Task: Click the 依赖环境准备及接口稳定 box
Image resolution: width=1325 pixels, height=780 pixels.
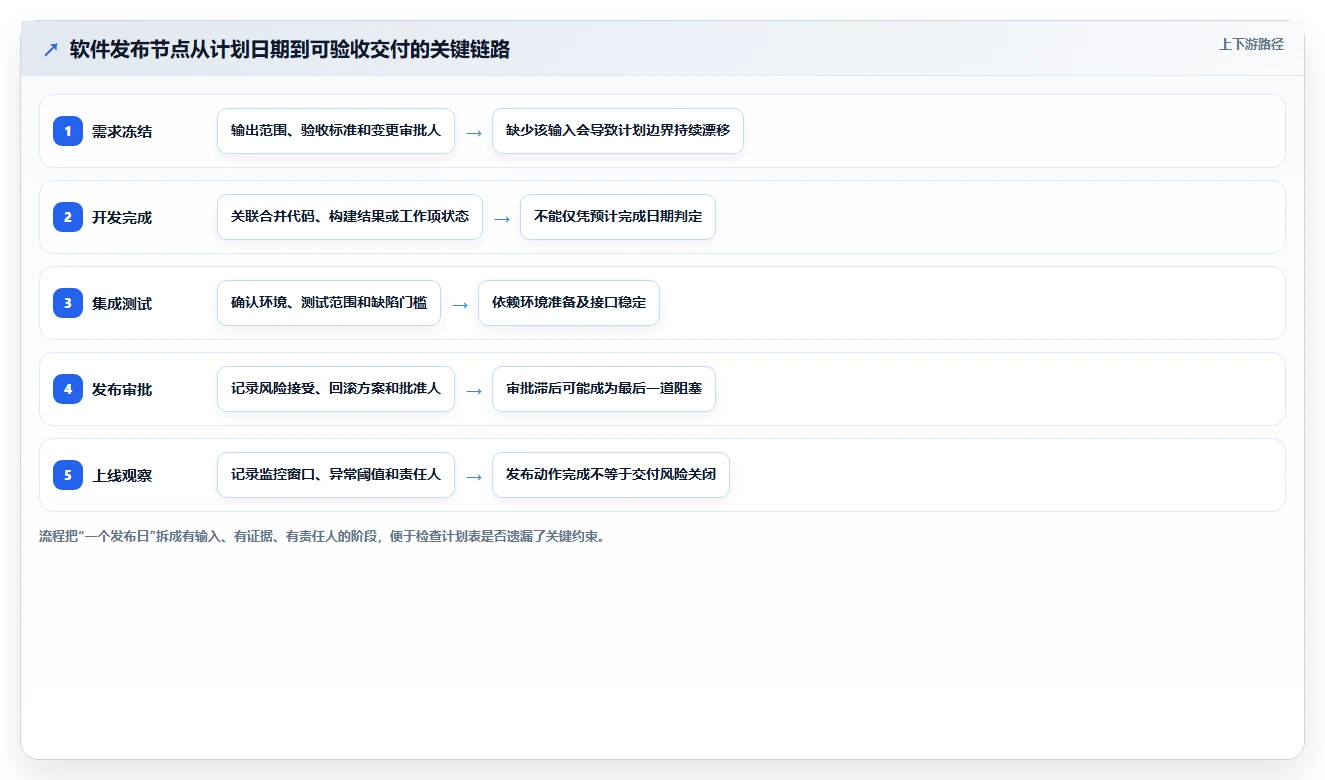Action: click(x=569, y=303)
